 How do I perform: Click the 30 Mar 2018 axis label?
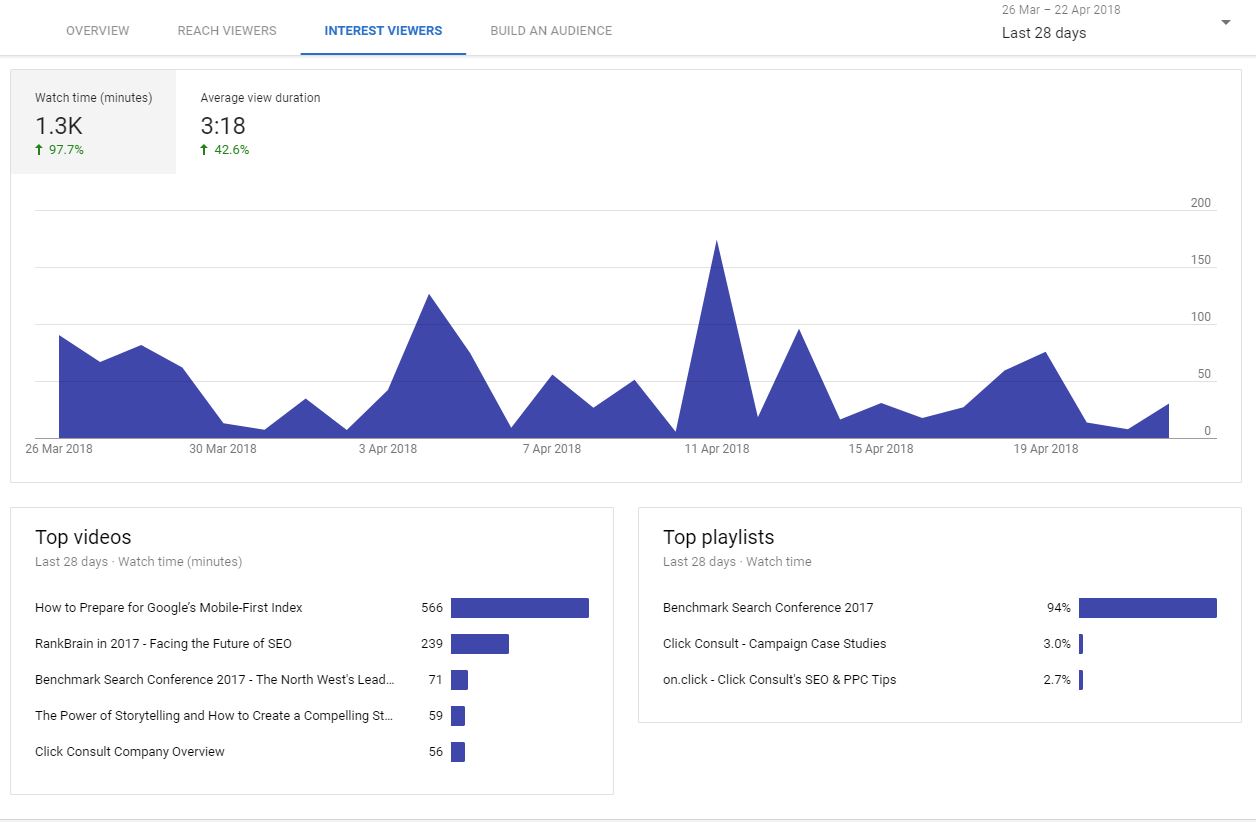223,449
